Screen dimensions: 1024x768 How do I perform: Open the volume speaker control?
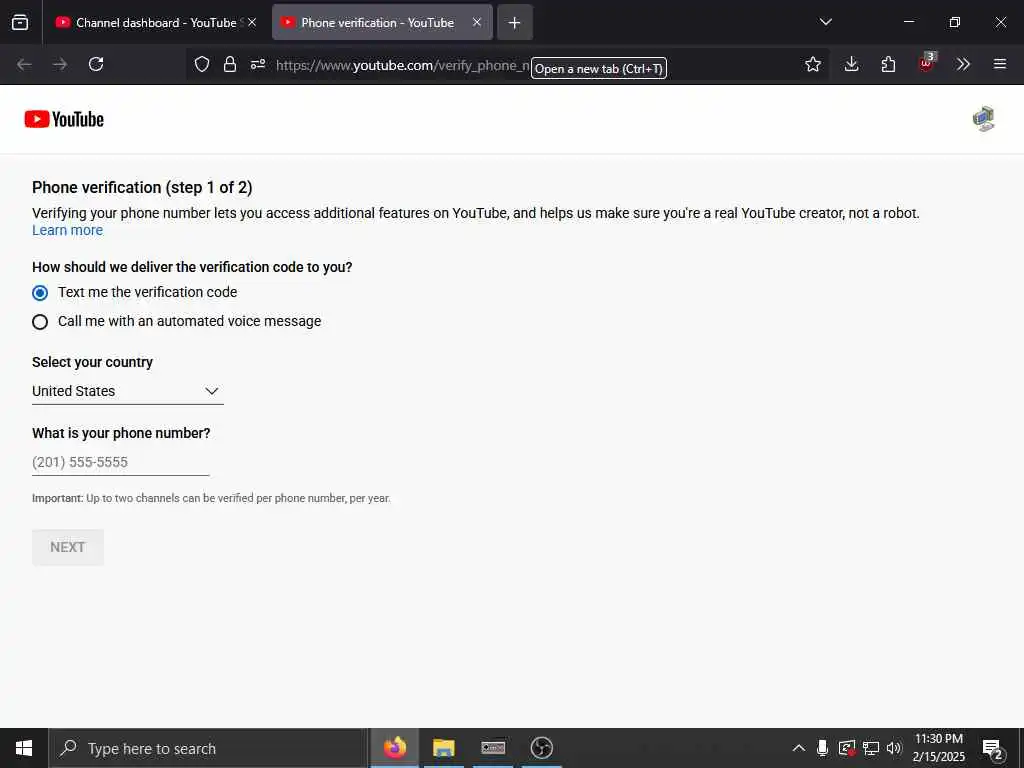click(894, 748)
